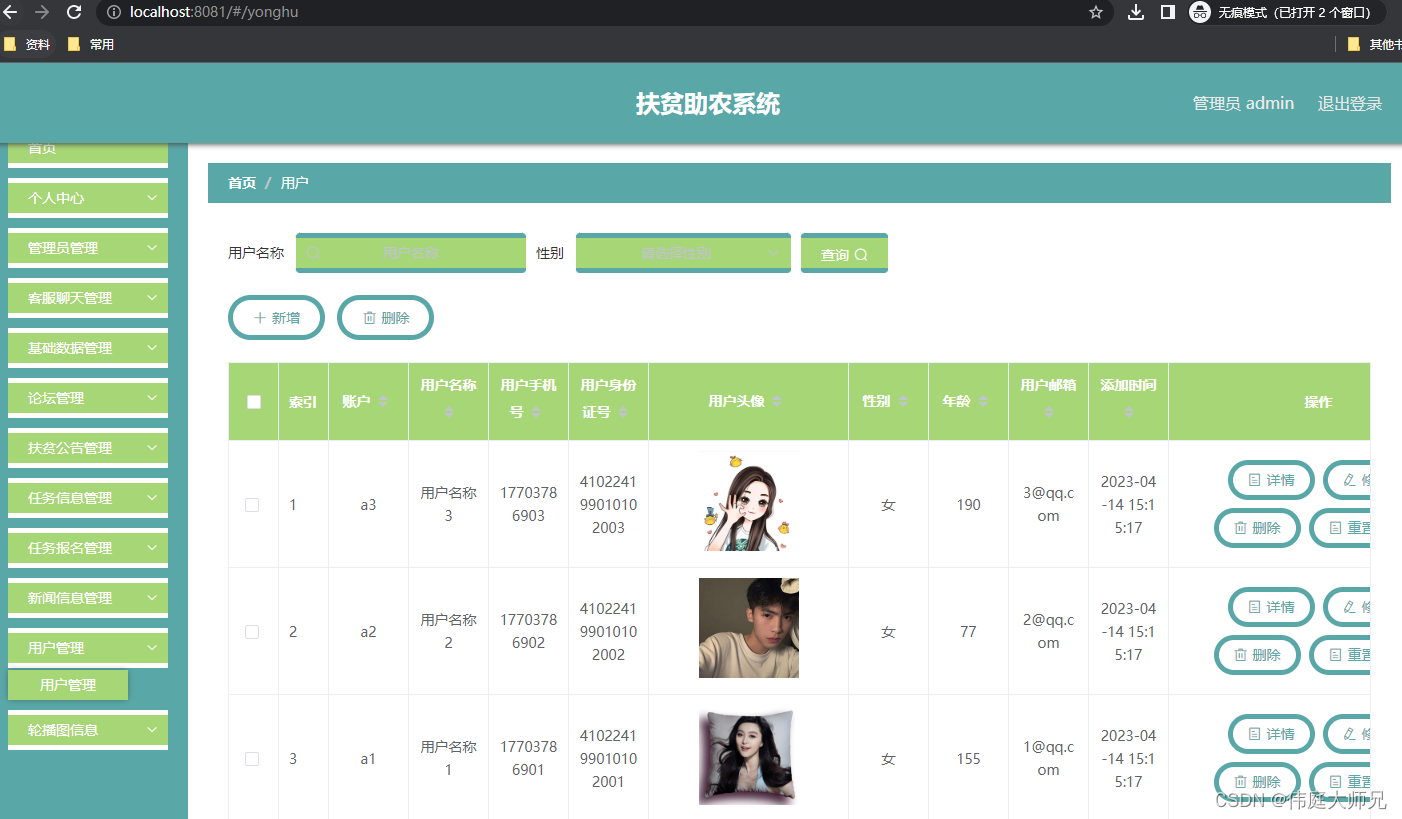The image size is (1402, 819).
Task: Sort by 添加时间 column arrows
Action: tap(1128, 411)
